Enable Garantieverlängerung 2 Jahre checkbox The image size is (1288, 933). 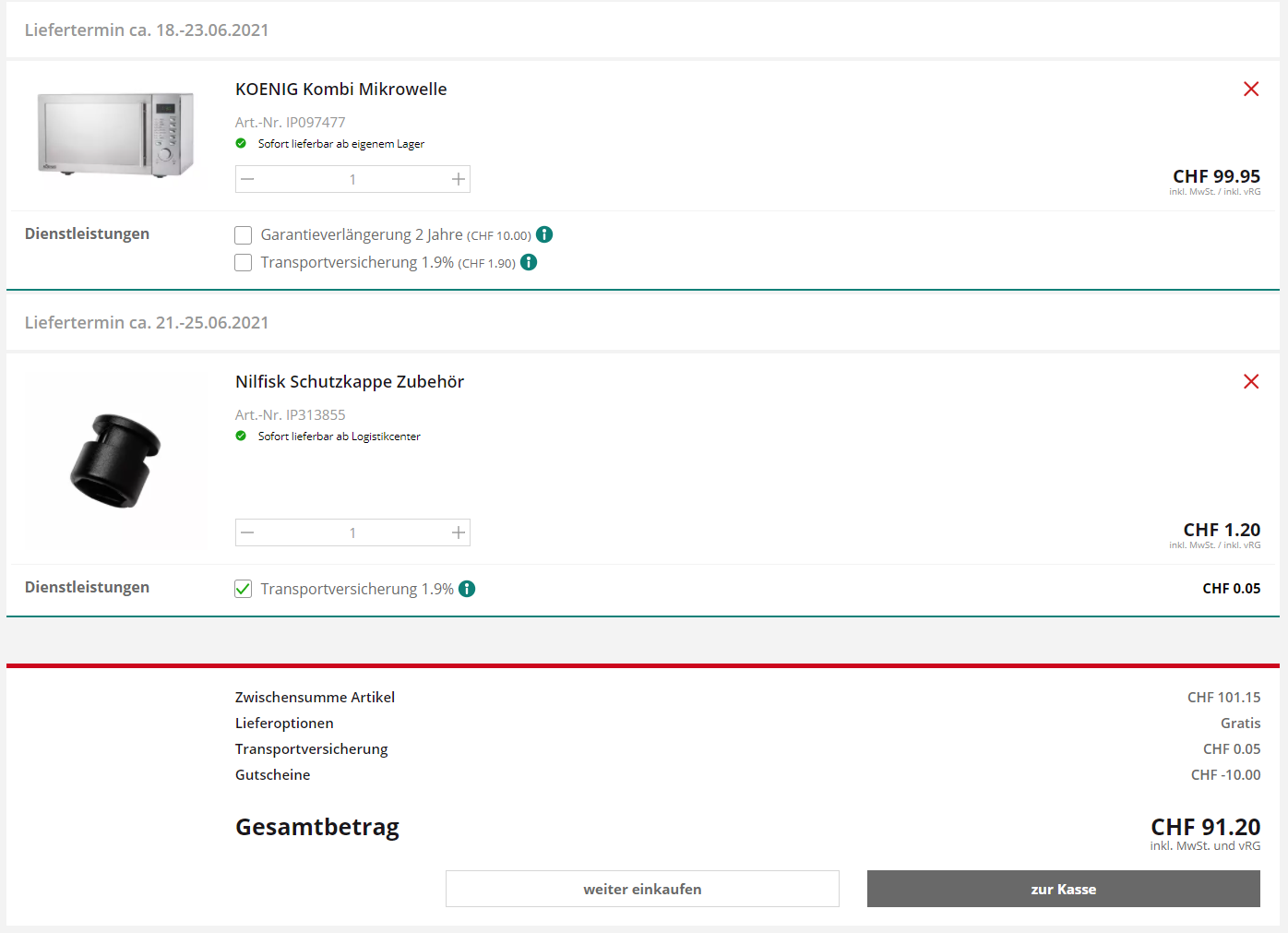(x=244, y=235)
